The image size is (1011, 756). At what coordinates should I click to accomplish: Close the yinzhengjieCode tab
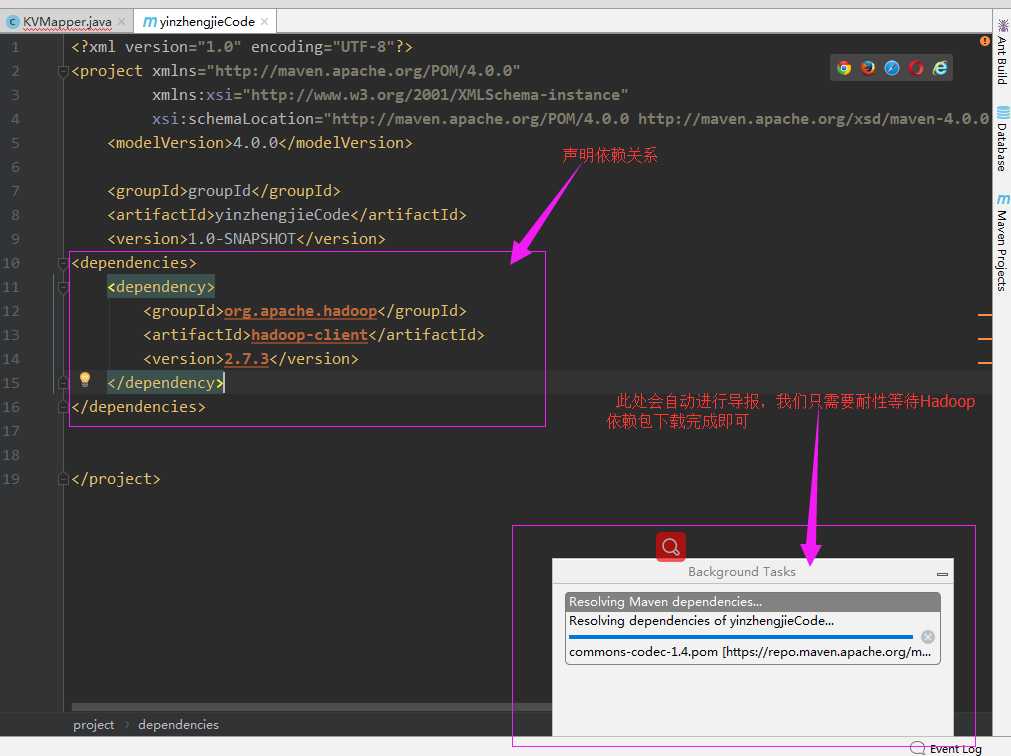264,22
